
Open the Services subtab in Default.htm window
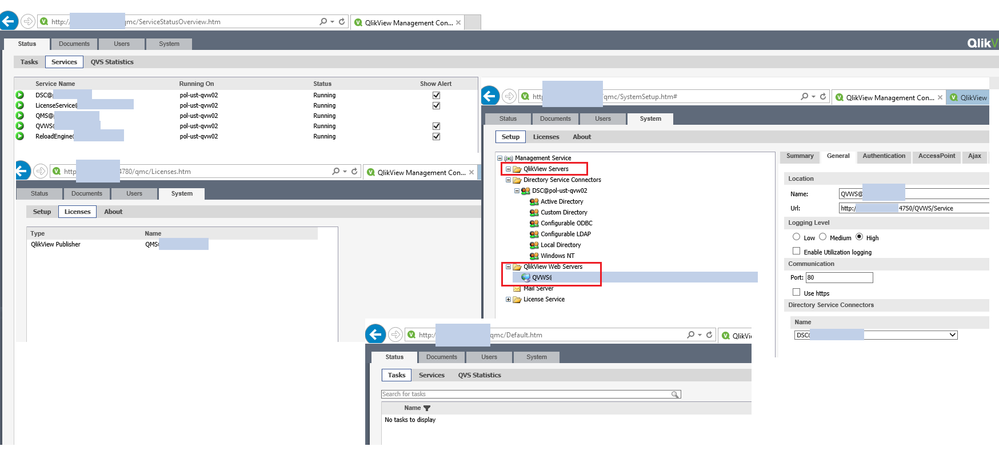(x=431, y=375)
